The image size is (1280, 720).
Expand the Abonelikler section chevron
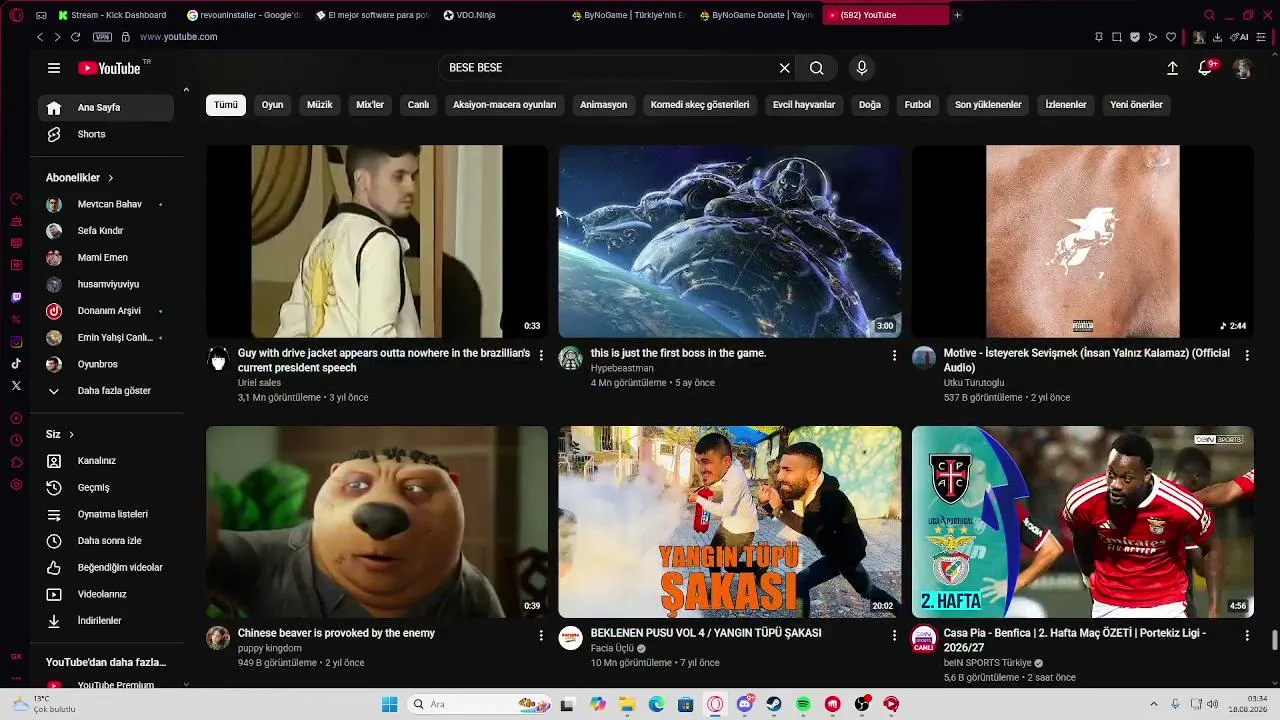(111, 178)
